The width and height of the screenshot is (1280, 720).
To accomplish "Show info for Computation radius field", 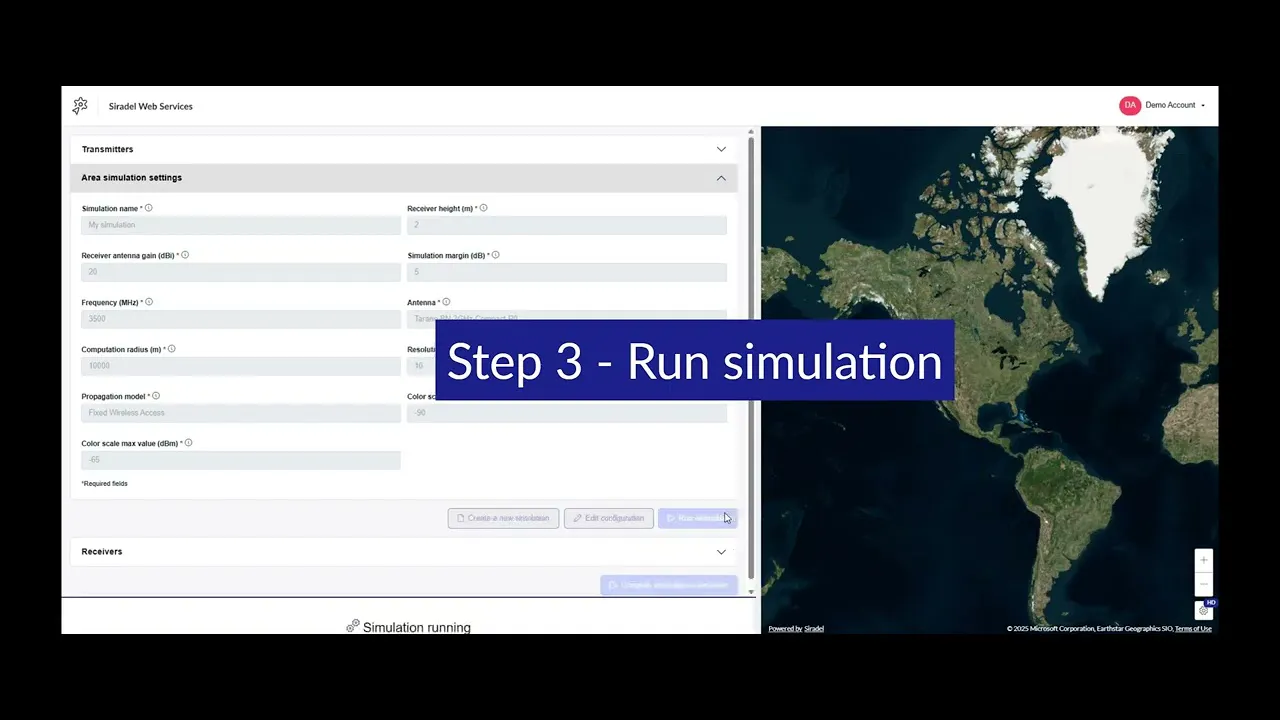I will pos(172,349).
